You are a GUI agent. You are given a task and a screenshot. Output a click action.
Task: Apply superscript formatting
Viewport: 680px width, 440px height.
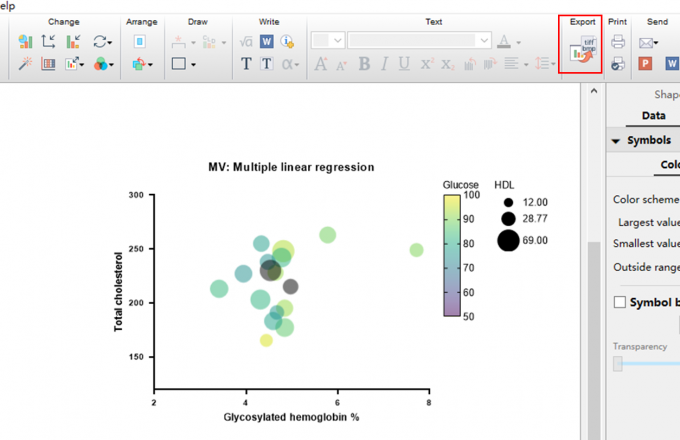click(427, 64)
